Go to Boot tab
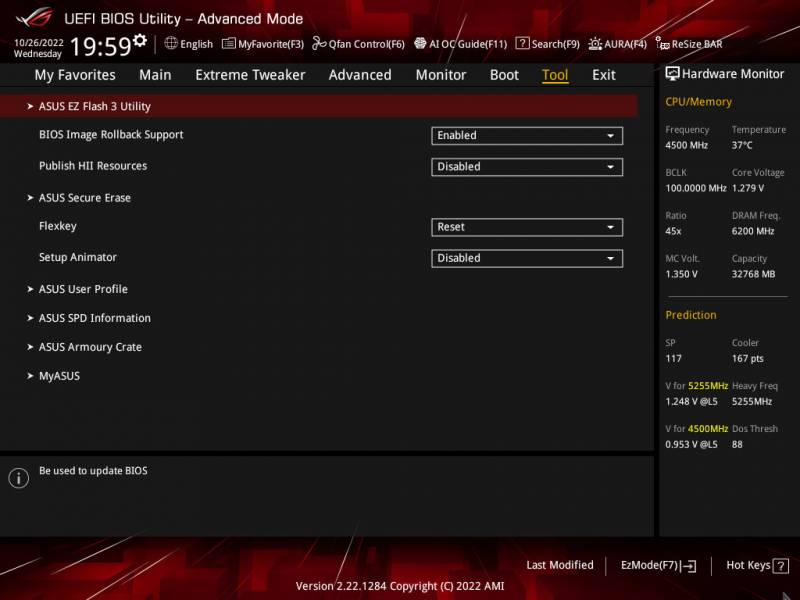 504,75
